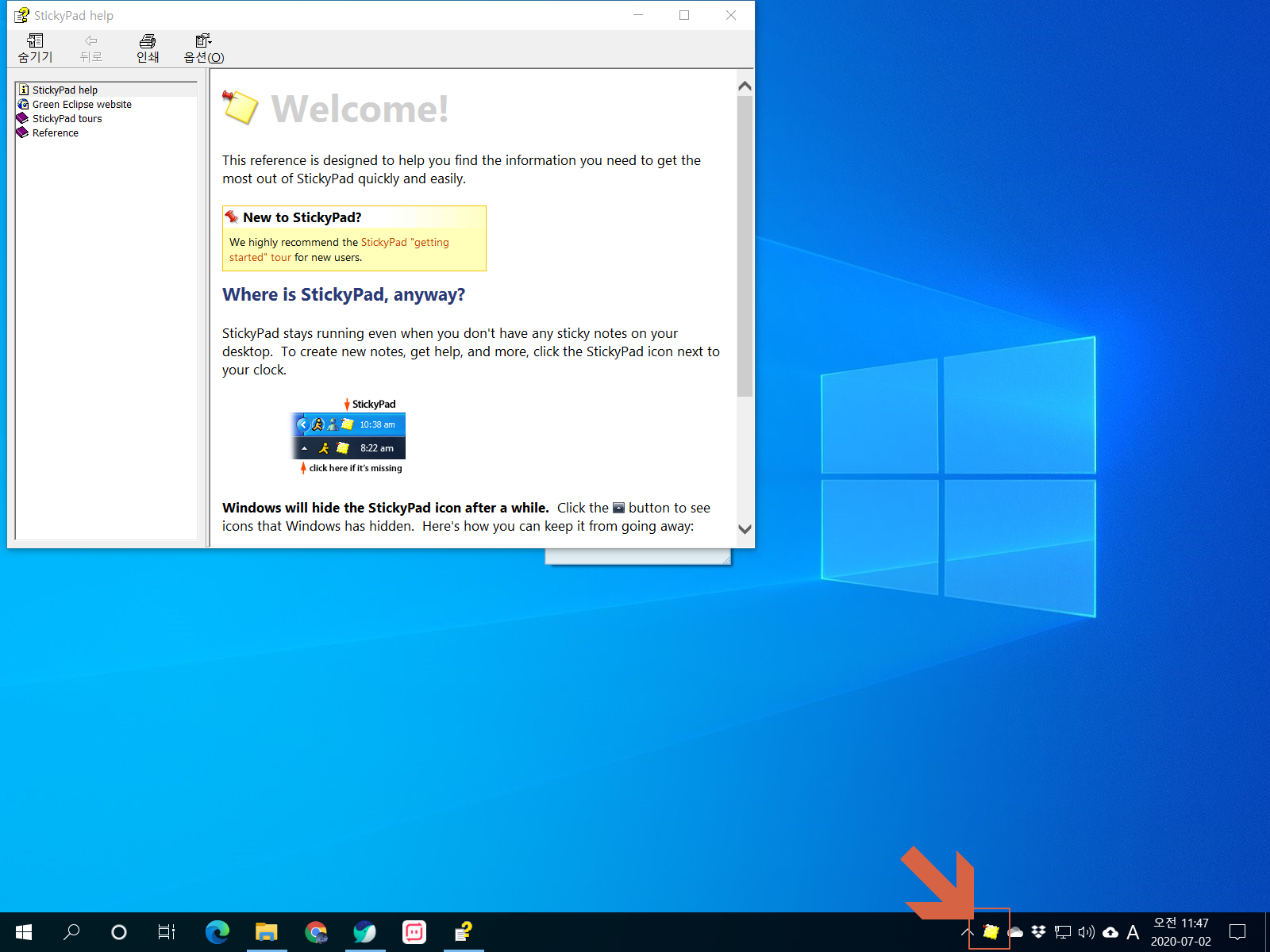
Task: Open Dropbox tray icon
Action: (1038, 932)
